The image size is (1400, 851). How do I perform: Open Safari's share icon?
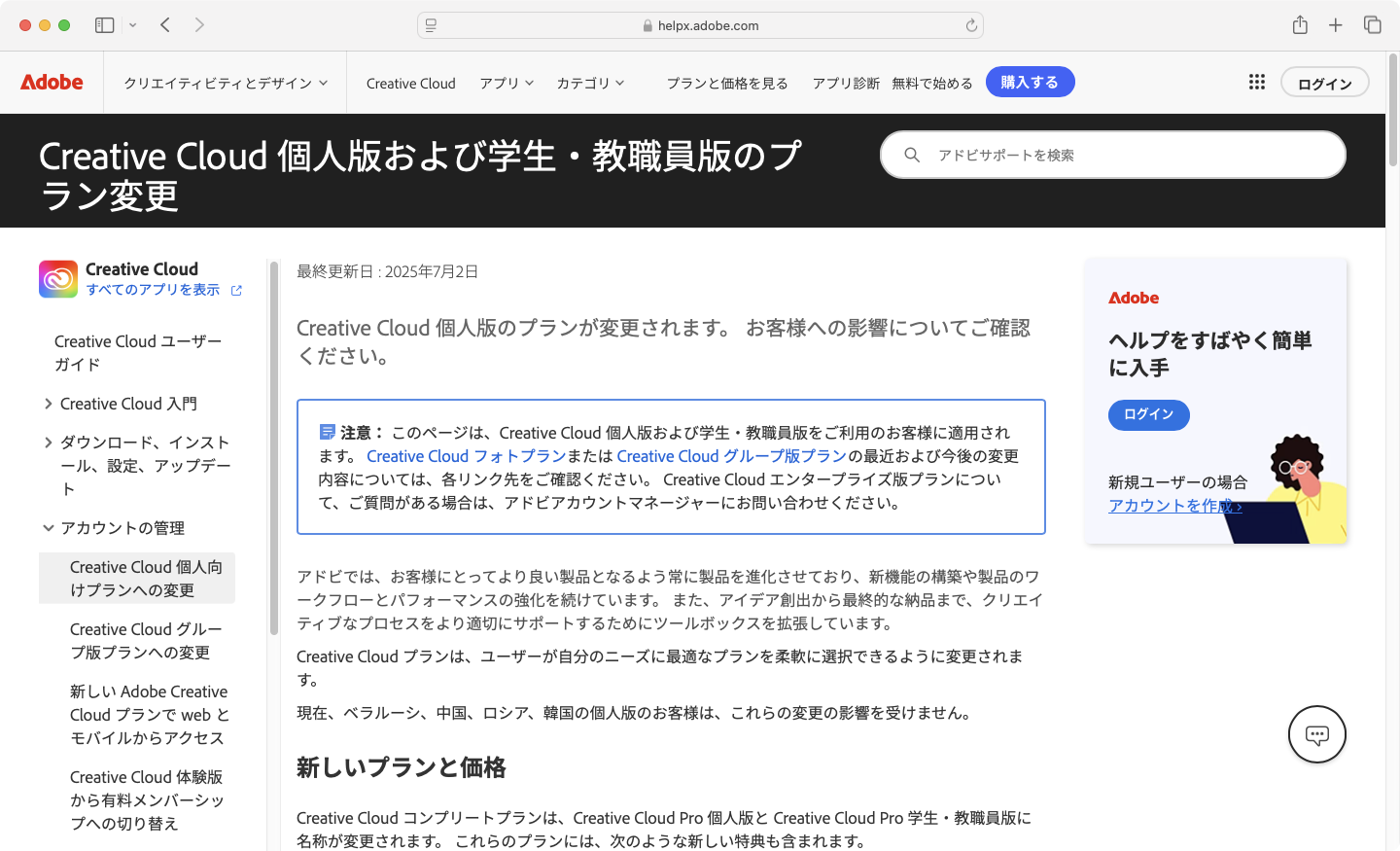pyautogui.click(x=1300, y=25)
